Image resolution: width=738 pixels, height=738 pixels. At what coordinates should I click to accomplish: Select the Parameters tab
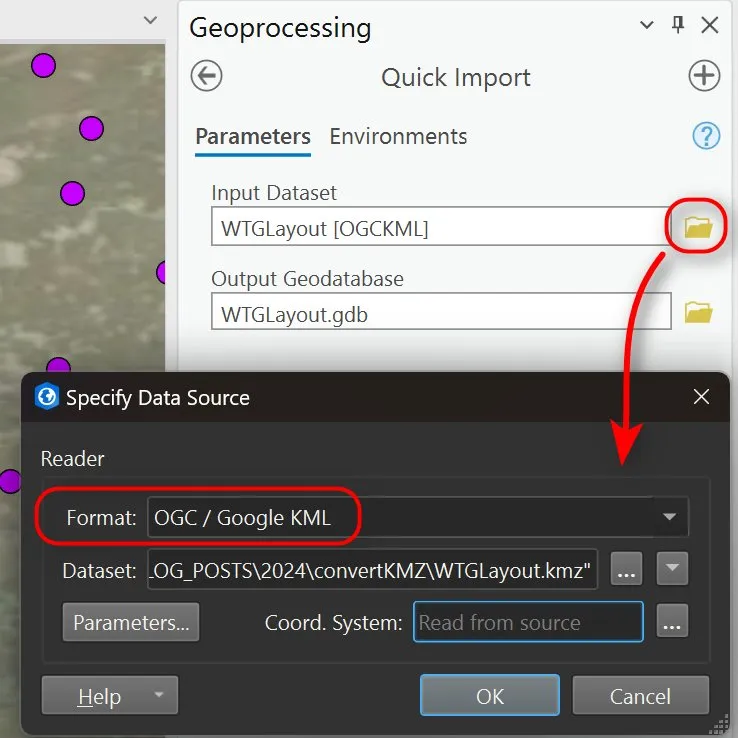[253, 137]
